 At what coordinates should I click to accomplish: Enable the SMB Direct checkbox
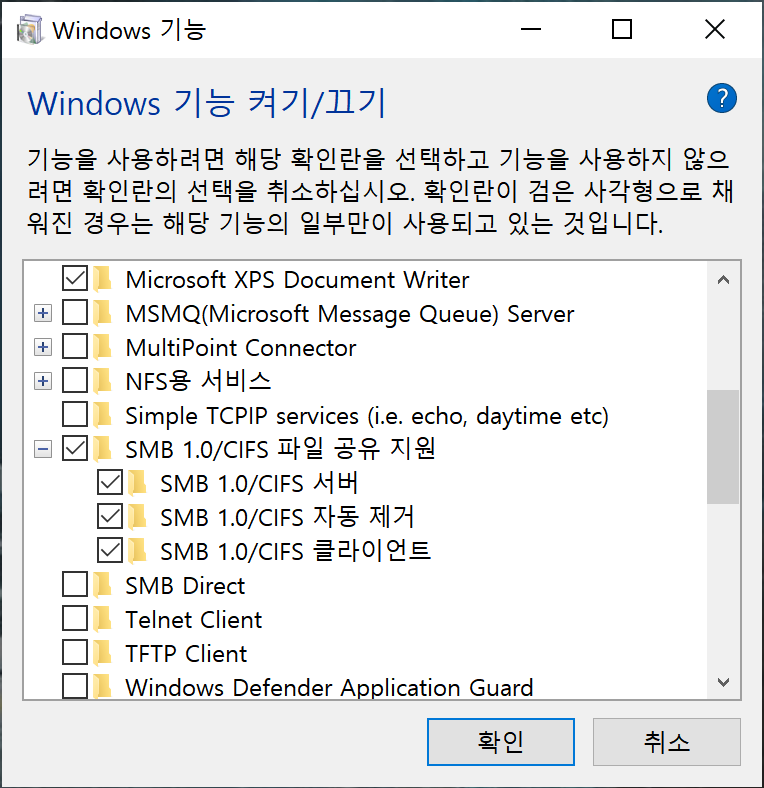(75, 584)
